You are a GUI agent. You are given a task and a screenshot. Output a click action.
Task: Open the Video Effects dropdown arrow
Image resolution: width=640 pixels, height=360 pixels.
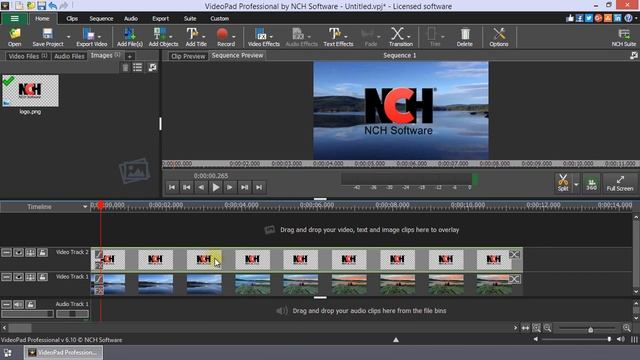click(x=271, y=37)
